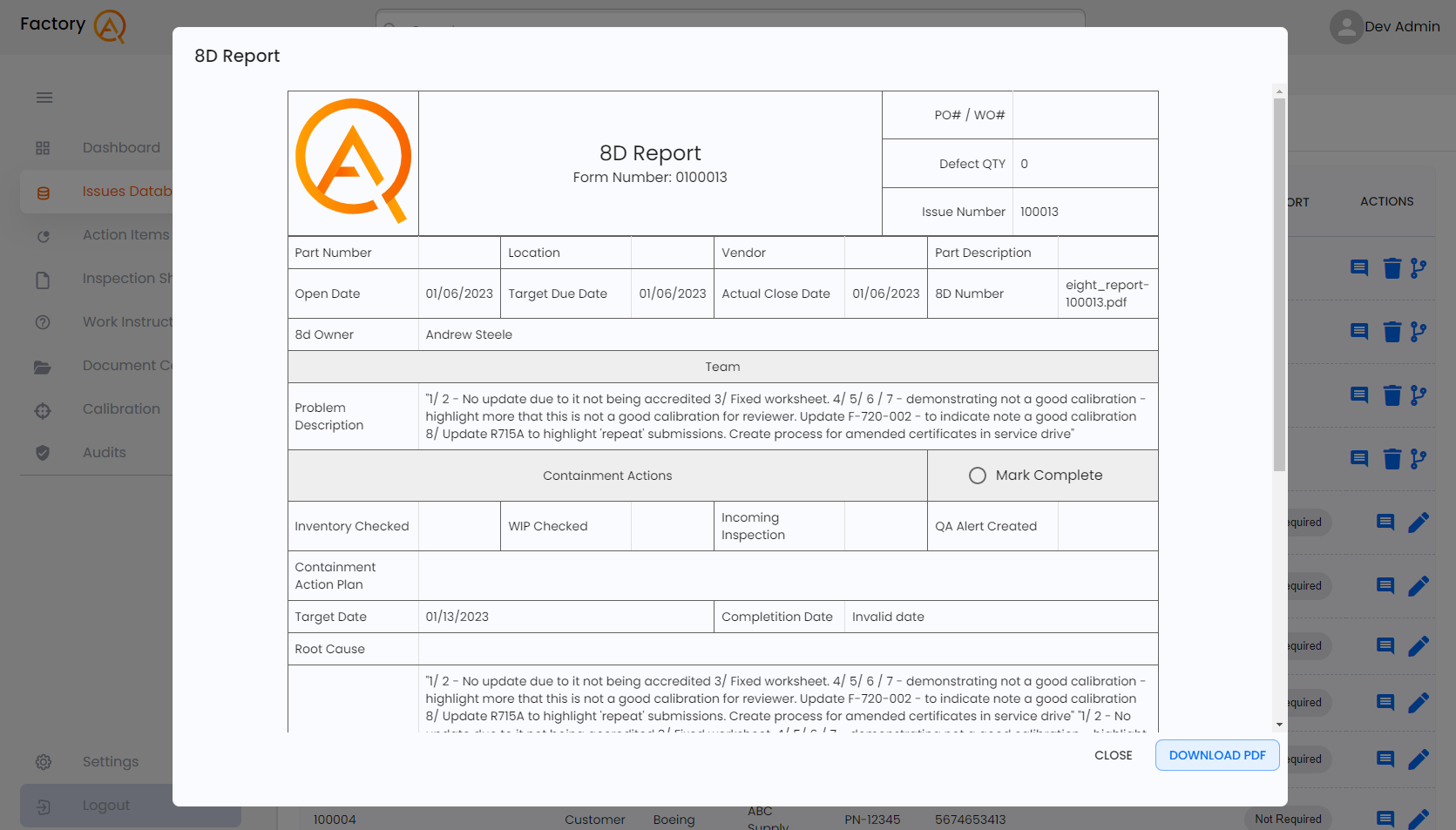Click the Logout option
The width and height of the screenshot is (1456, 830).
[x=106, y=805]
